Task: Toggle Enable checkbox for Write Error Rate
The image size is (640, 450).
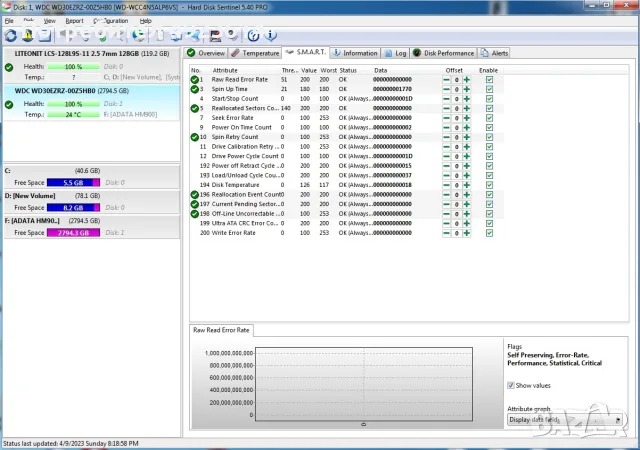Action: coord(489,233)
